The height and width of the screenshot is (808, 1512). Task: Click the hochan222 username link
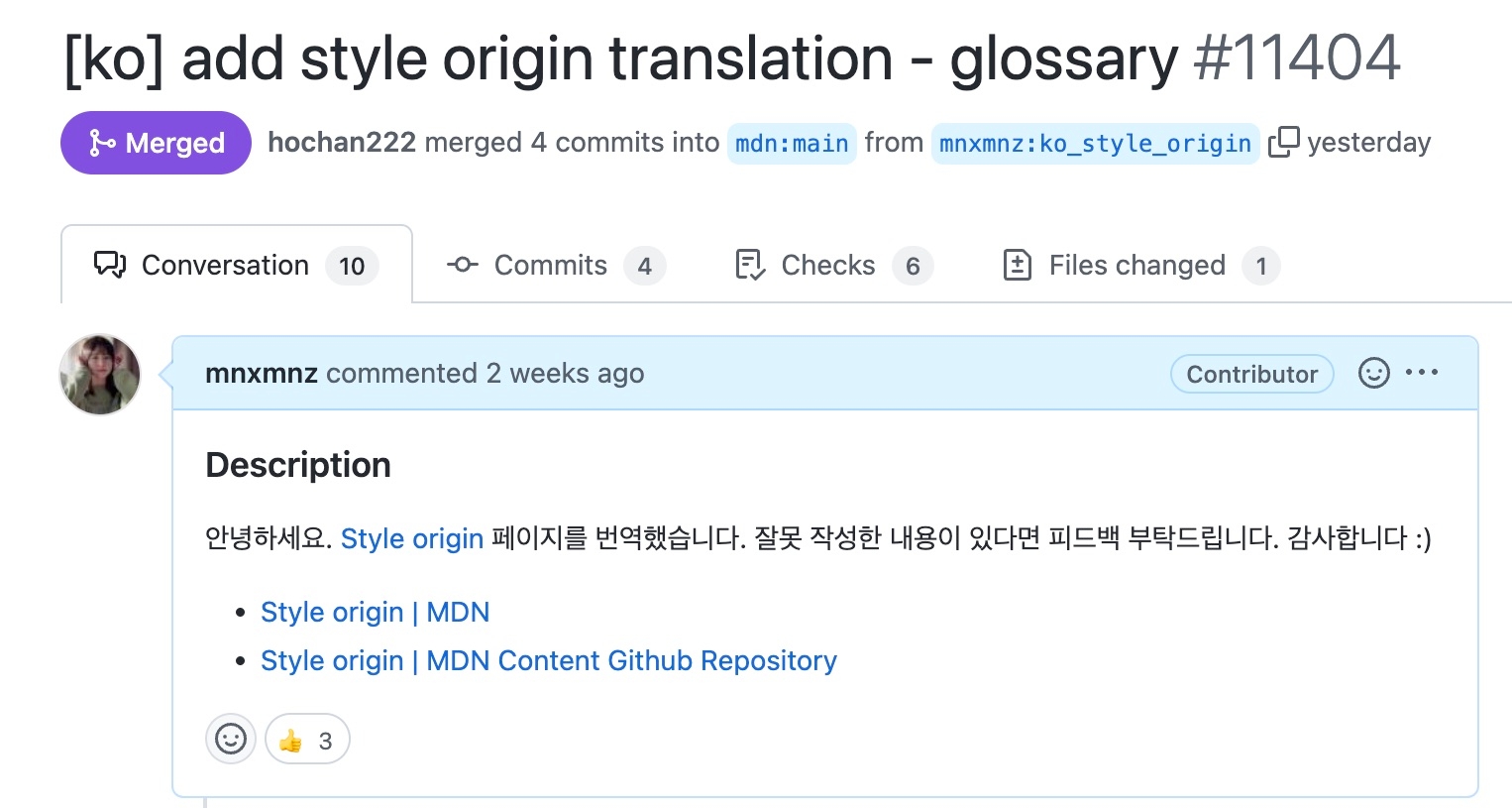click(x=342, y=143)
